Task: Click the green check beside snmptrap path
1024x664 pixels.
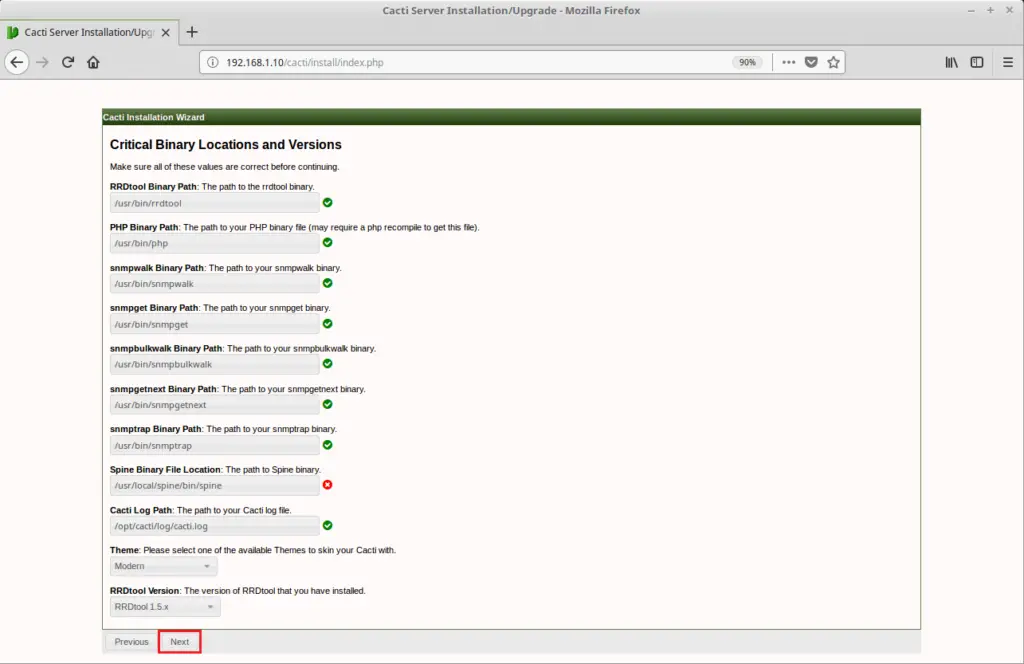Action: click(328, 445)
